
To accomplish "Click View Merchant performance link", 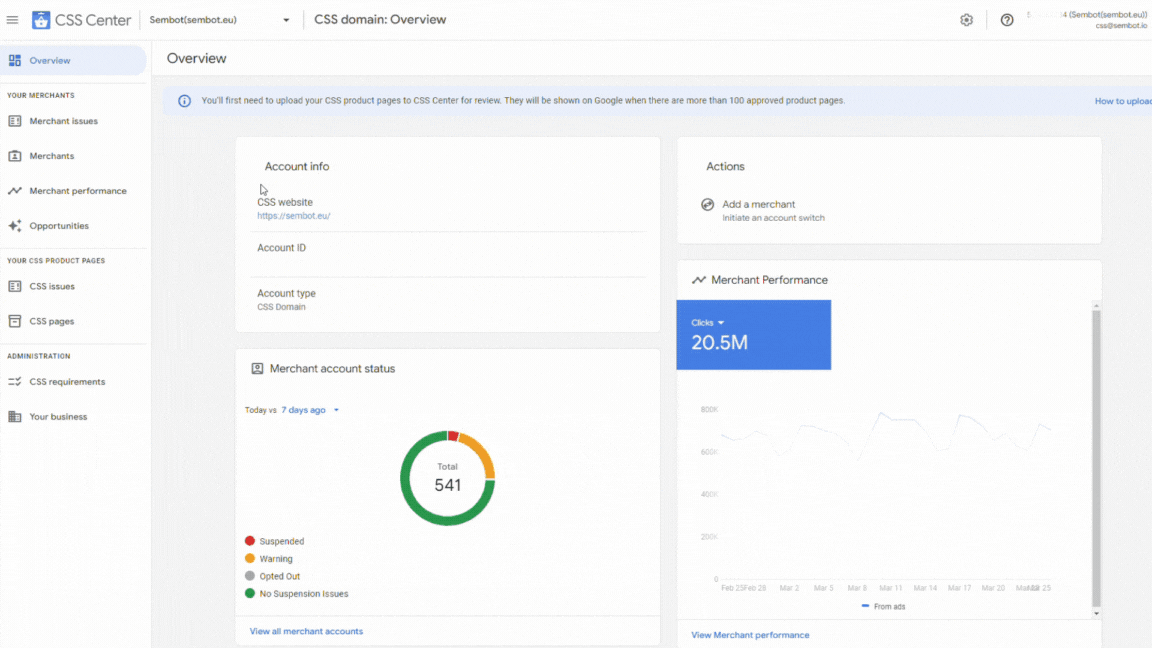I will (750, 635).
